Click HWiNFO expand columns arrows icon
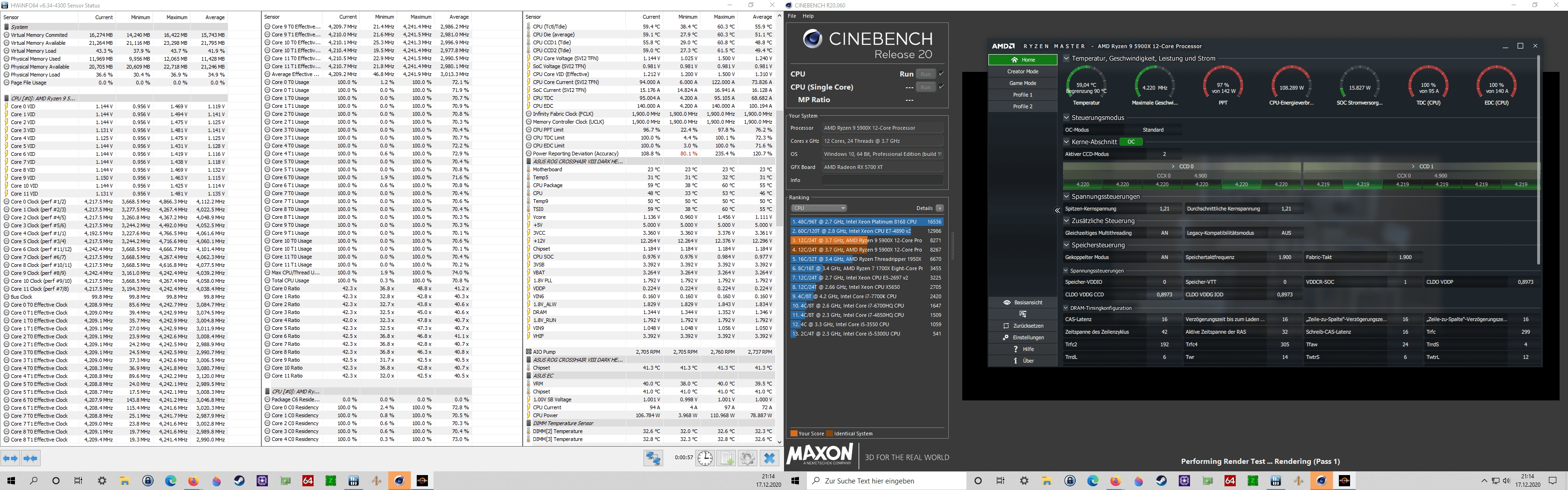Screen dimensions: 1568x490 10,458
